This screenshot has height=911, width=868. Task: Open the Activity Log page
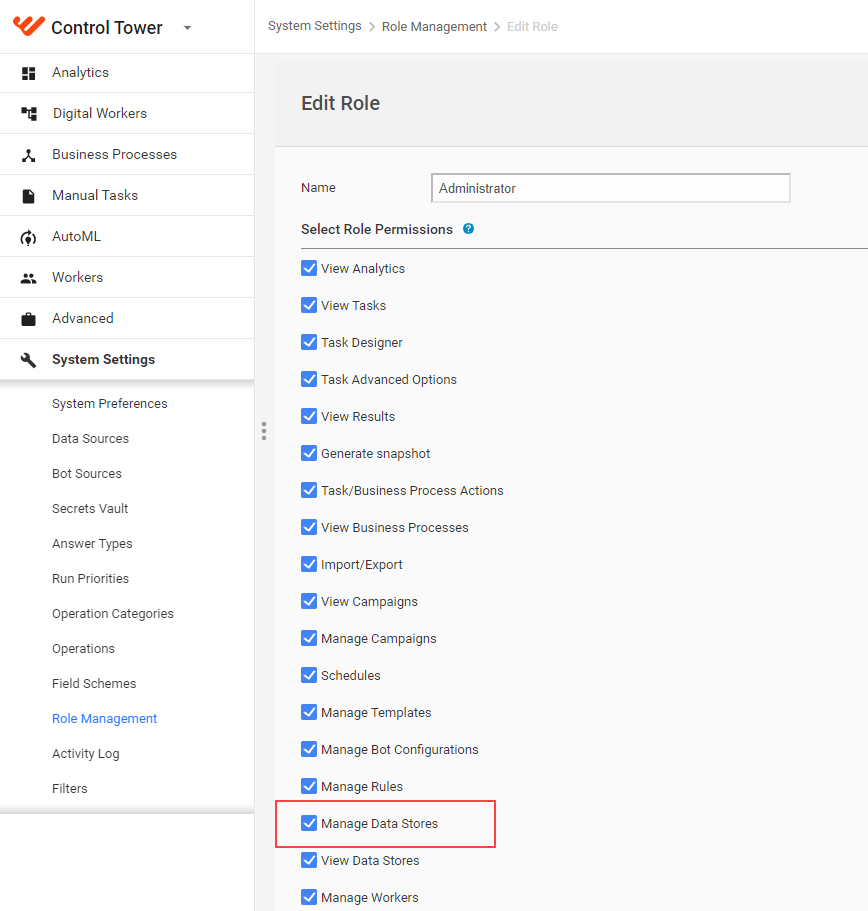pos(86,754)
